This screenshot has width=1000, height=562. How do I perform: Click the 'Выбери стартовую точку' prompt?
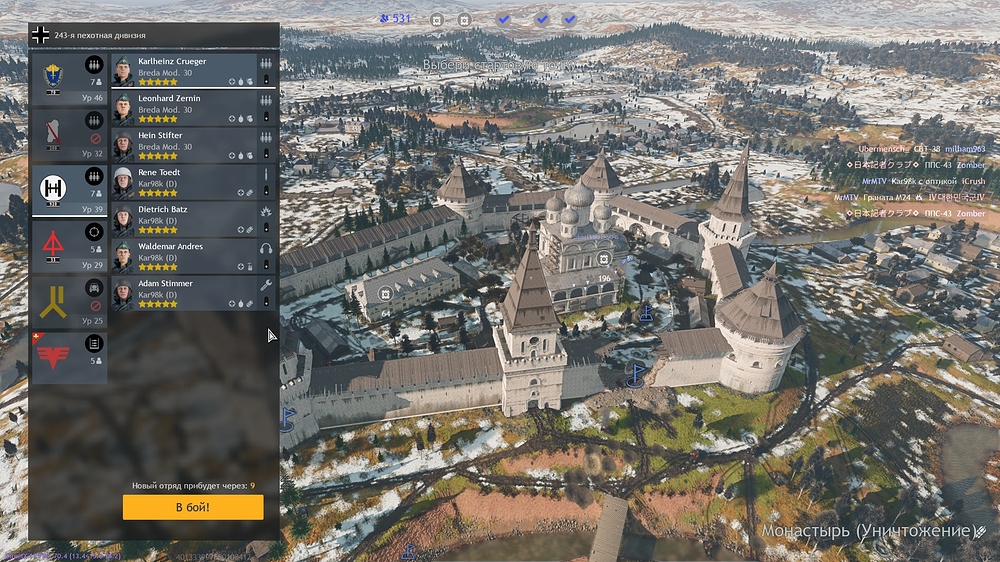[499, 65]
